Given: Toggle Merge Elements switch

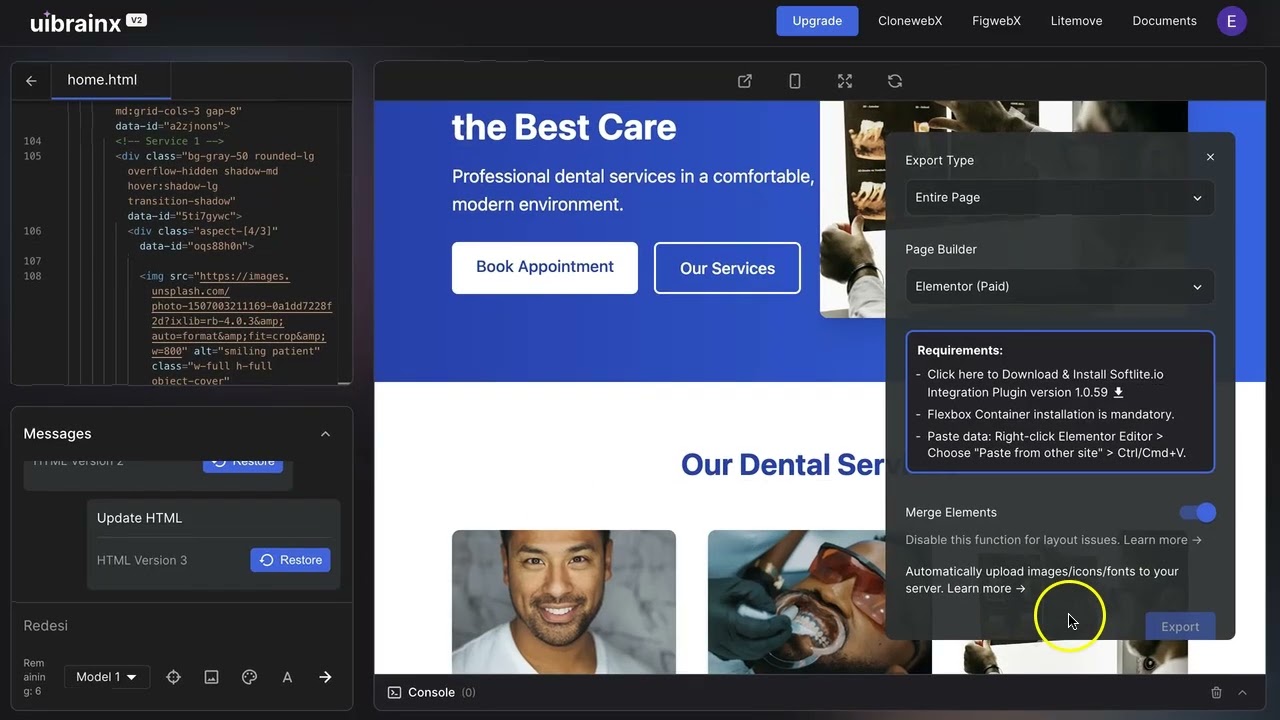Looking at the screenshot, I should pyautogui.click(x=1197, y=512).
